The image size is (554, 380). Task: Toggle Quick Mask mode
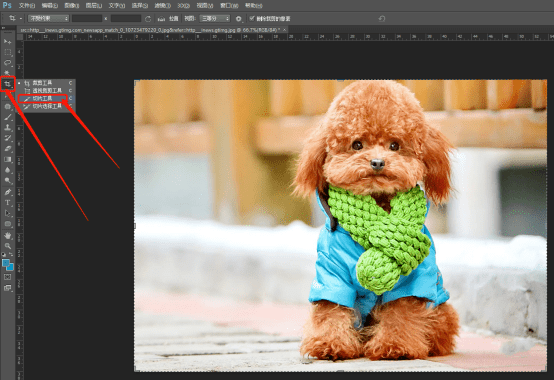click(x=7, y=277)
